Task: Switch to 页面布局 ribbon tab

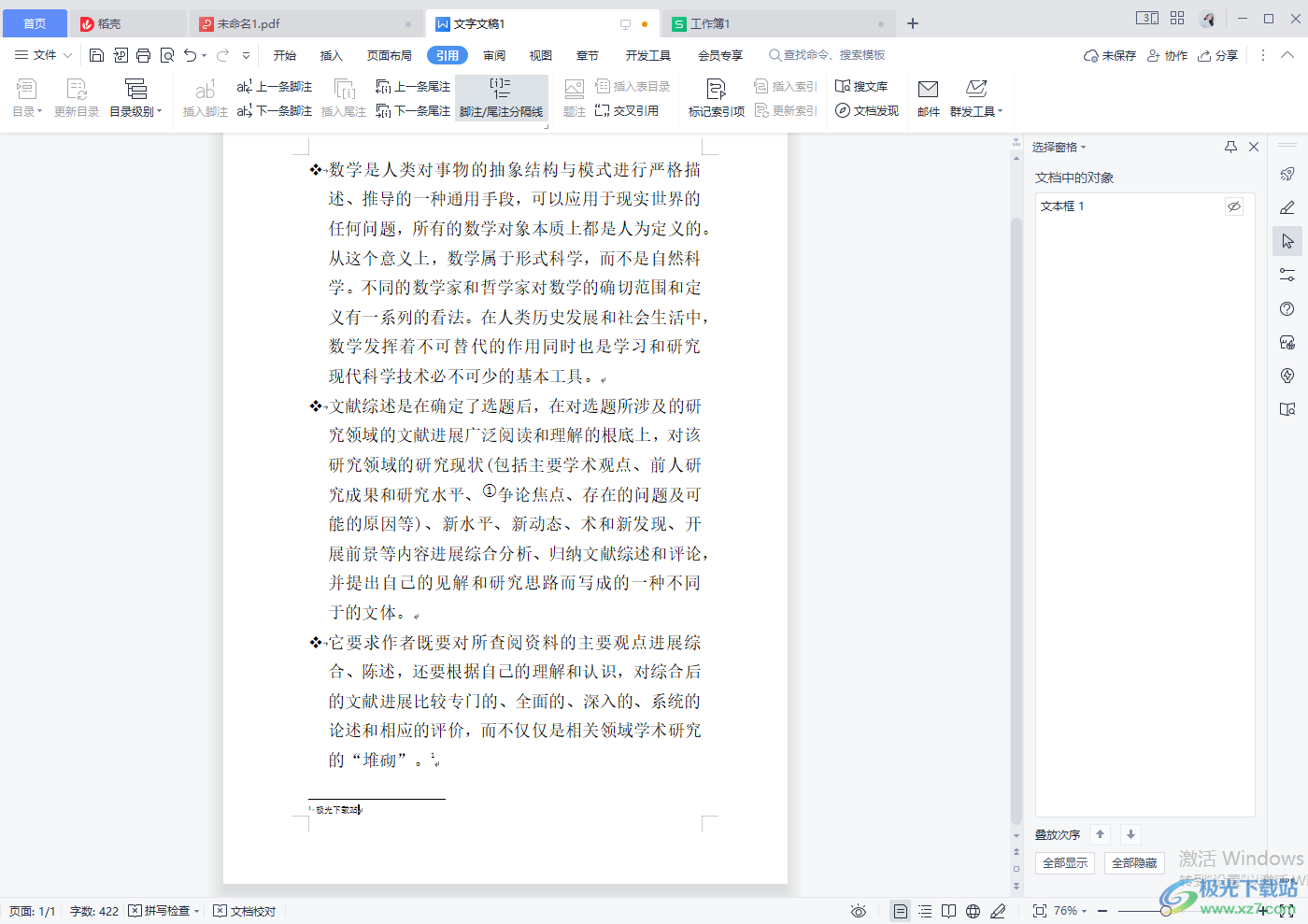Action: coord(390,55)
